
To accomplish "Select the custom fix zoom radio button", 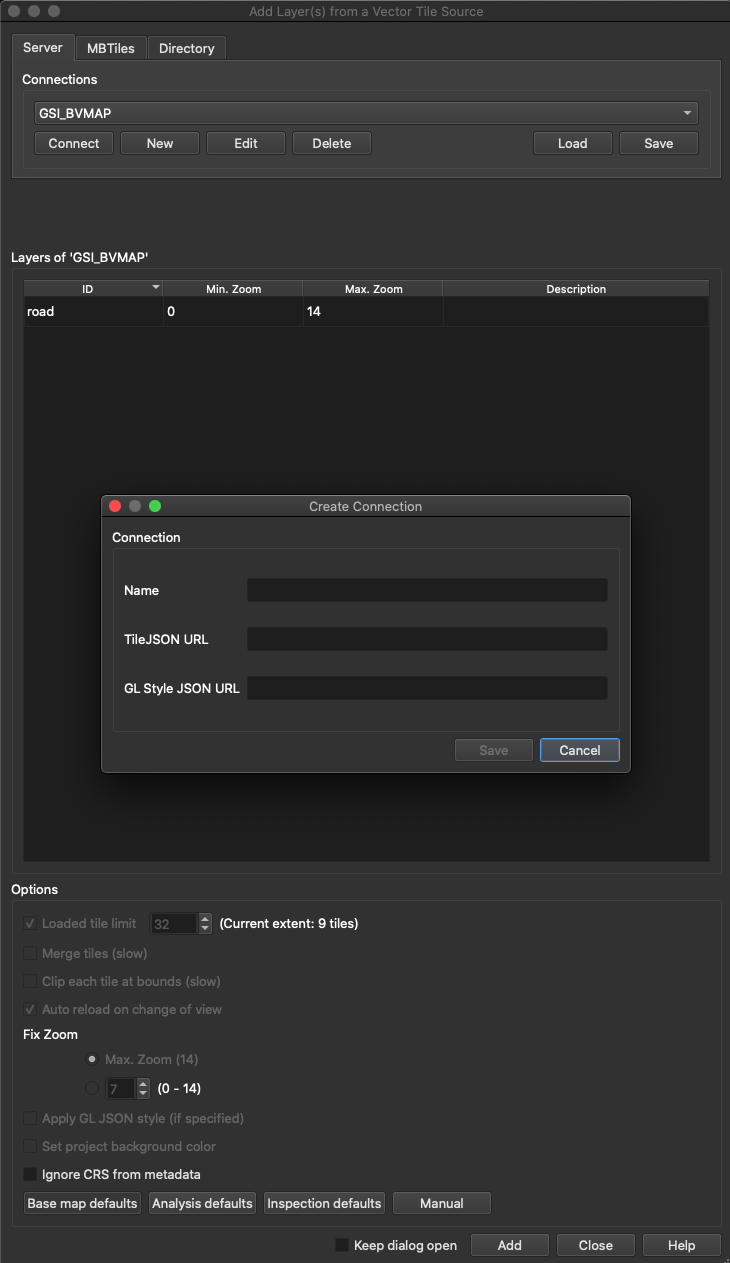I will pyautogui.click(x=93, y=1088).
